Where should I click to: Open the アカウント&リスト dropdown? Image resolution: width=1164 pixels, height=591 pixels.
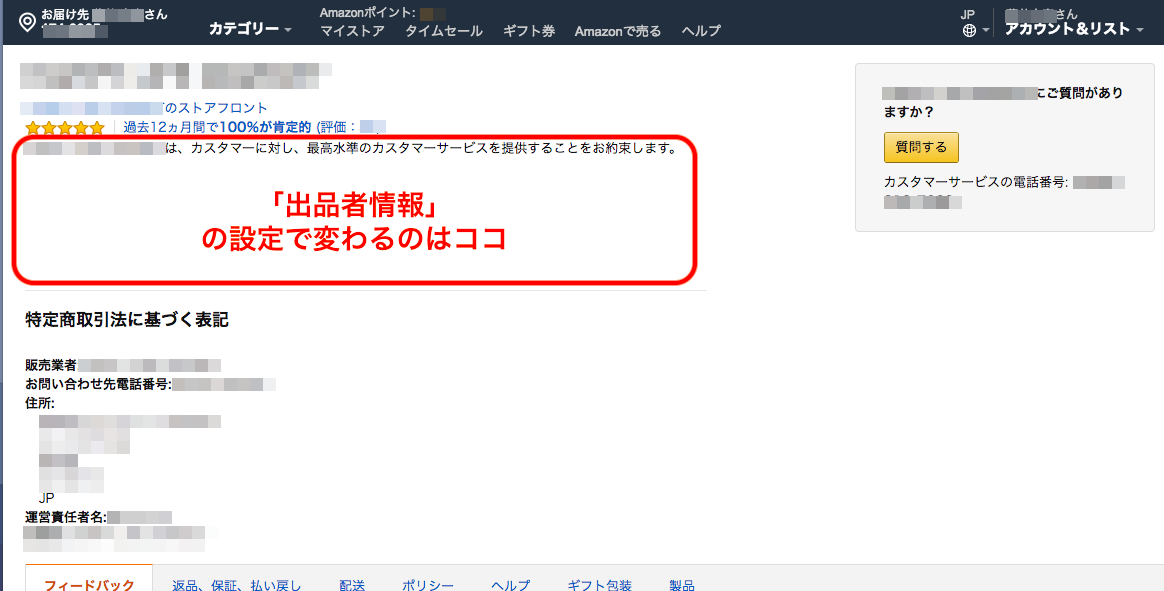coord(1073,29)
